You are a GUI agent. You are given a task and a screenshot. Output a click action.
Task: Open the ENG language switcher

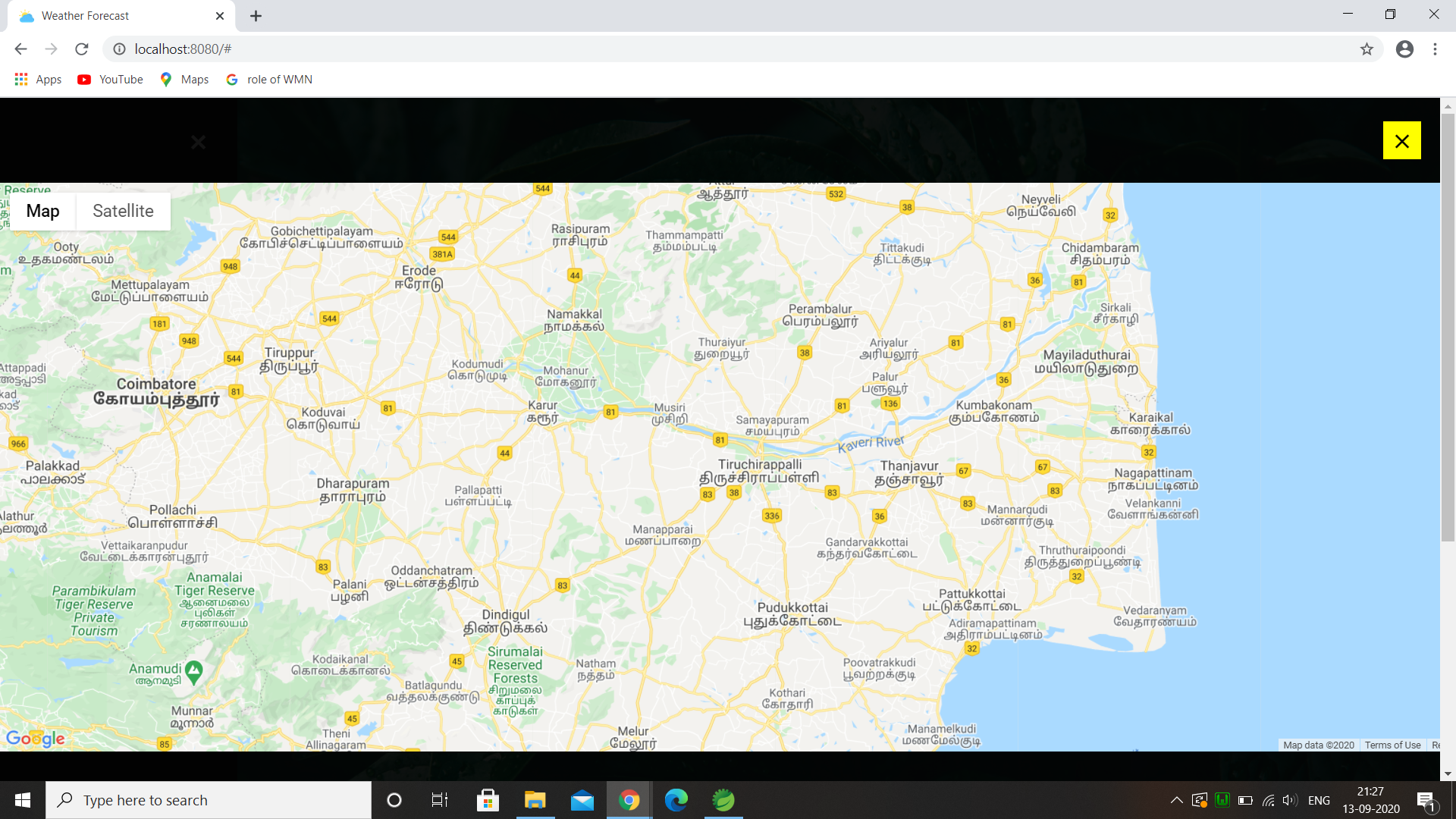1319,799
